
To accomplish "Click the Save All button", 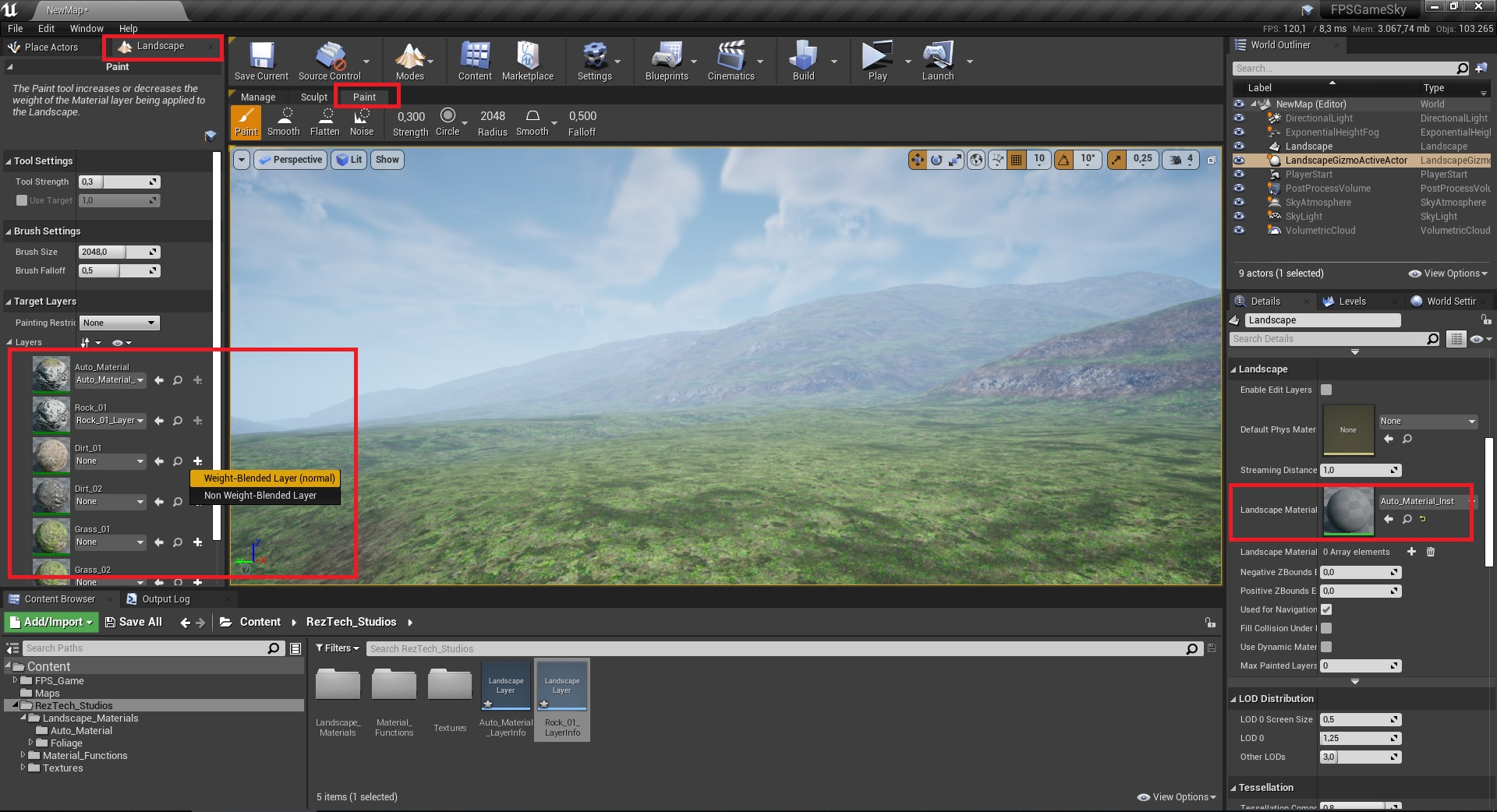I will pyautogui.click(x=133, y=622).
